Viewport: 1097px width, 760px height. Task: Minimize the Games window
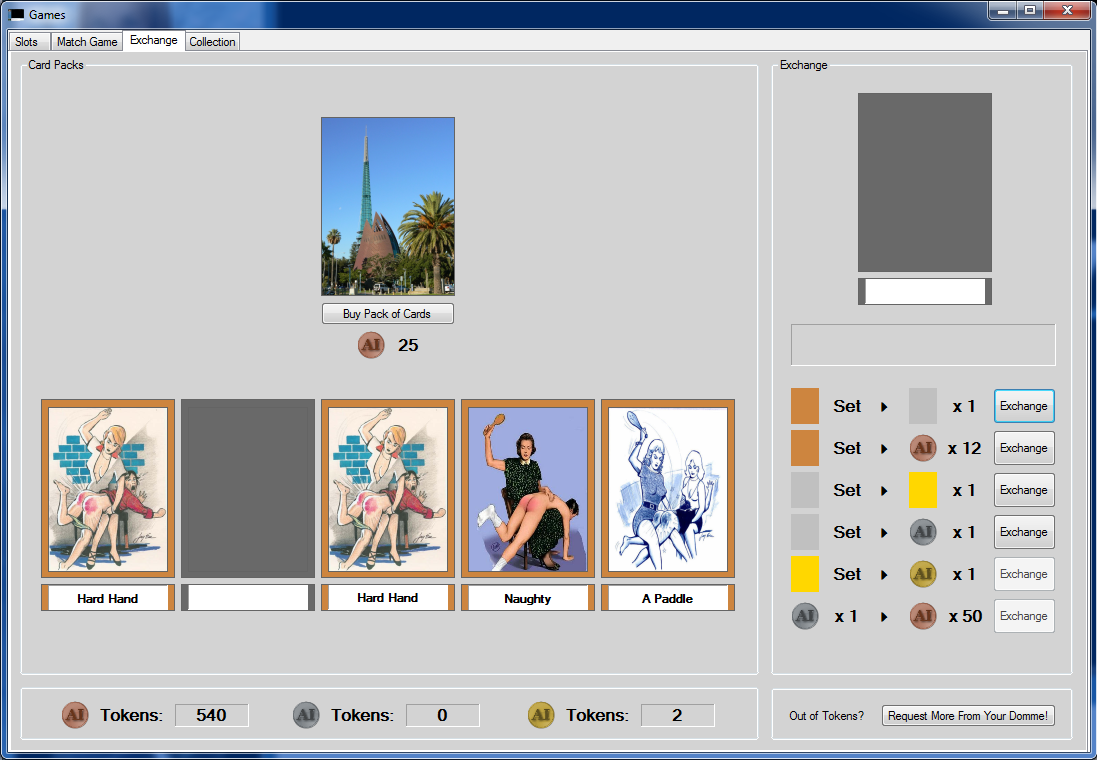(x=1003, y=10)
